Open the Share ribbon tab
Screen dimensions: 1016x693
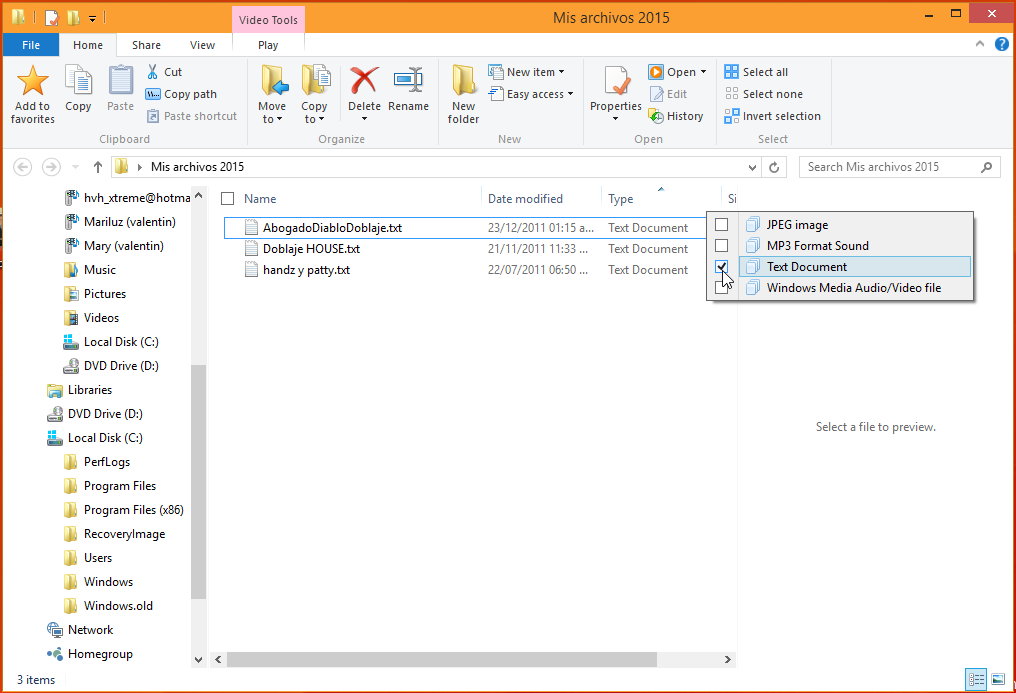tap(146, 45)
